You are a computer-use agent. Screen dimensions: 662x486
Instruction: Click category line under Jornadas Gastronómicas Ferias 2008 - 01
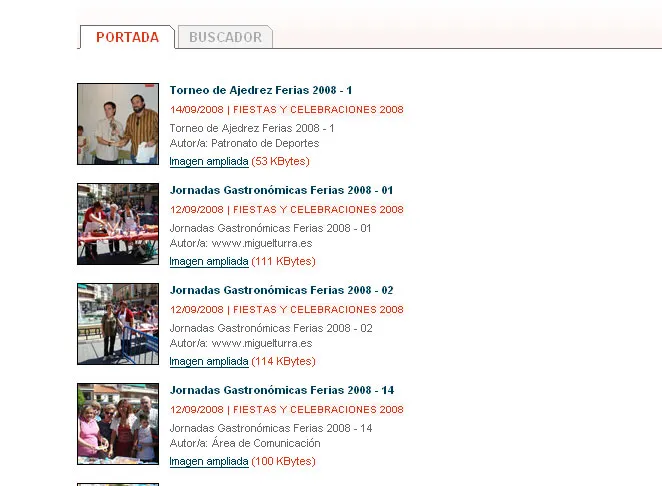pos(287,209)
